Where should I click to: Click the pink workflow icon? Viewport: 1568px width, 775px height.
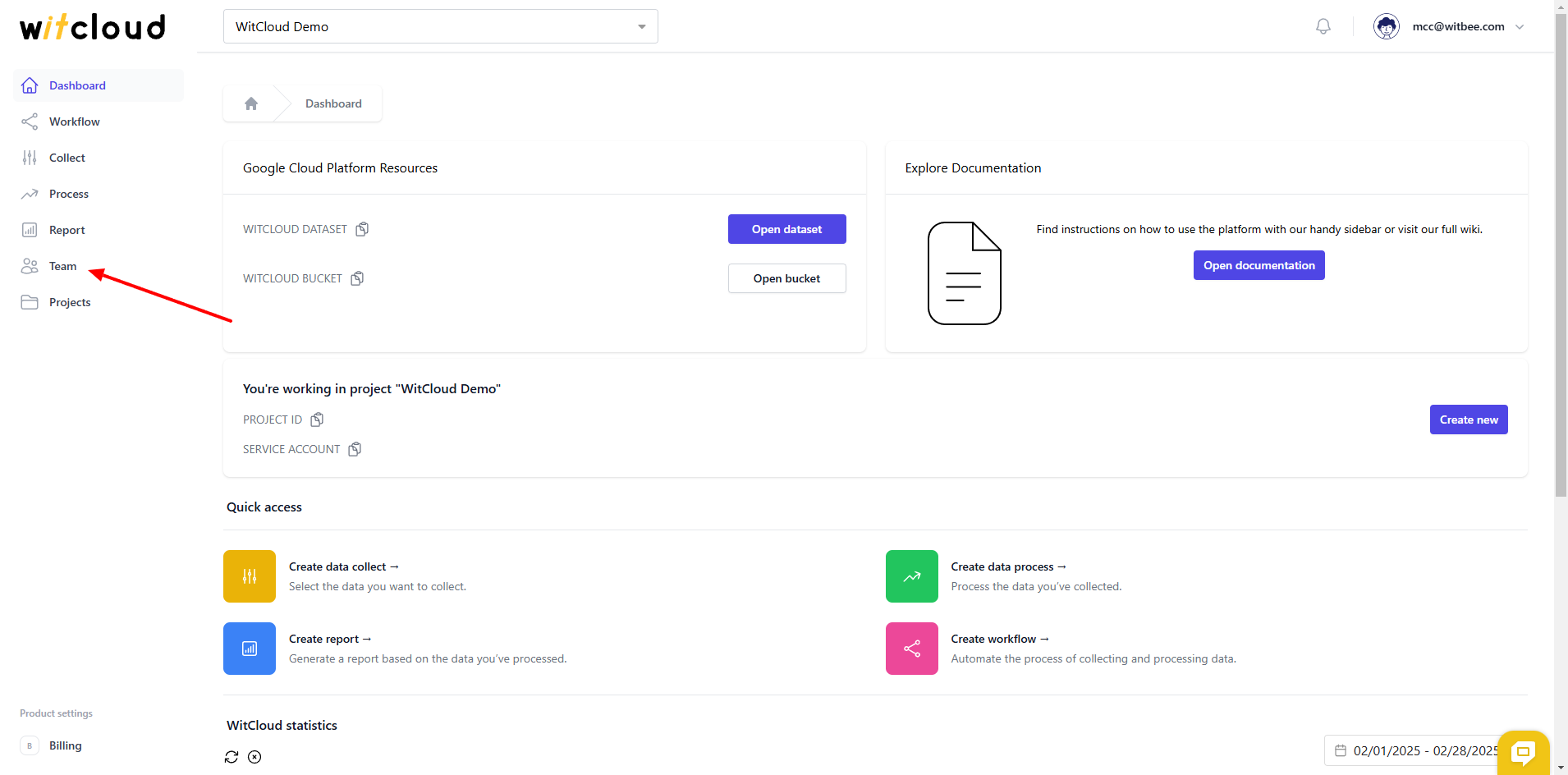coord(912,649)
